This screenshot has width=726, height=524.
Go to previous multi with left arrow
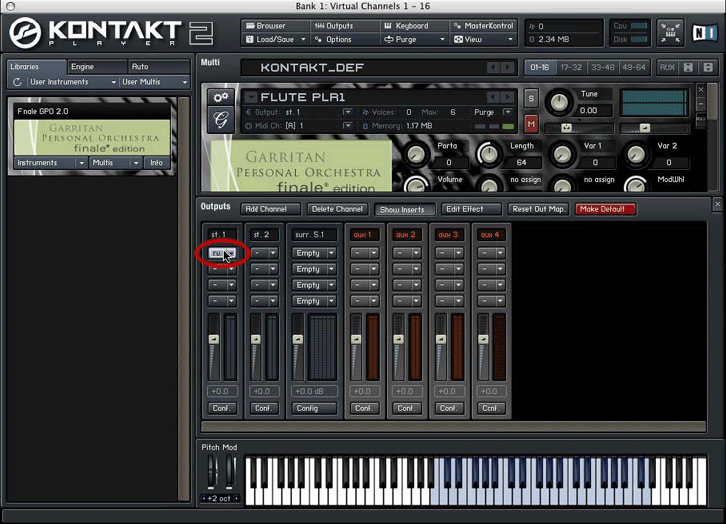point(493,68)
